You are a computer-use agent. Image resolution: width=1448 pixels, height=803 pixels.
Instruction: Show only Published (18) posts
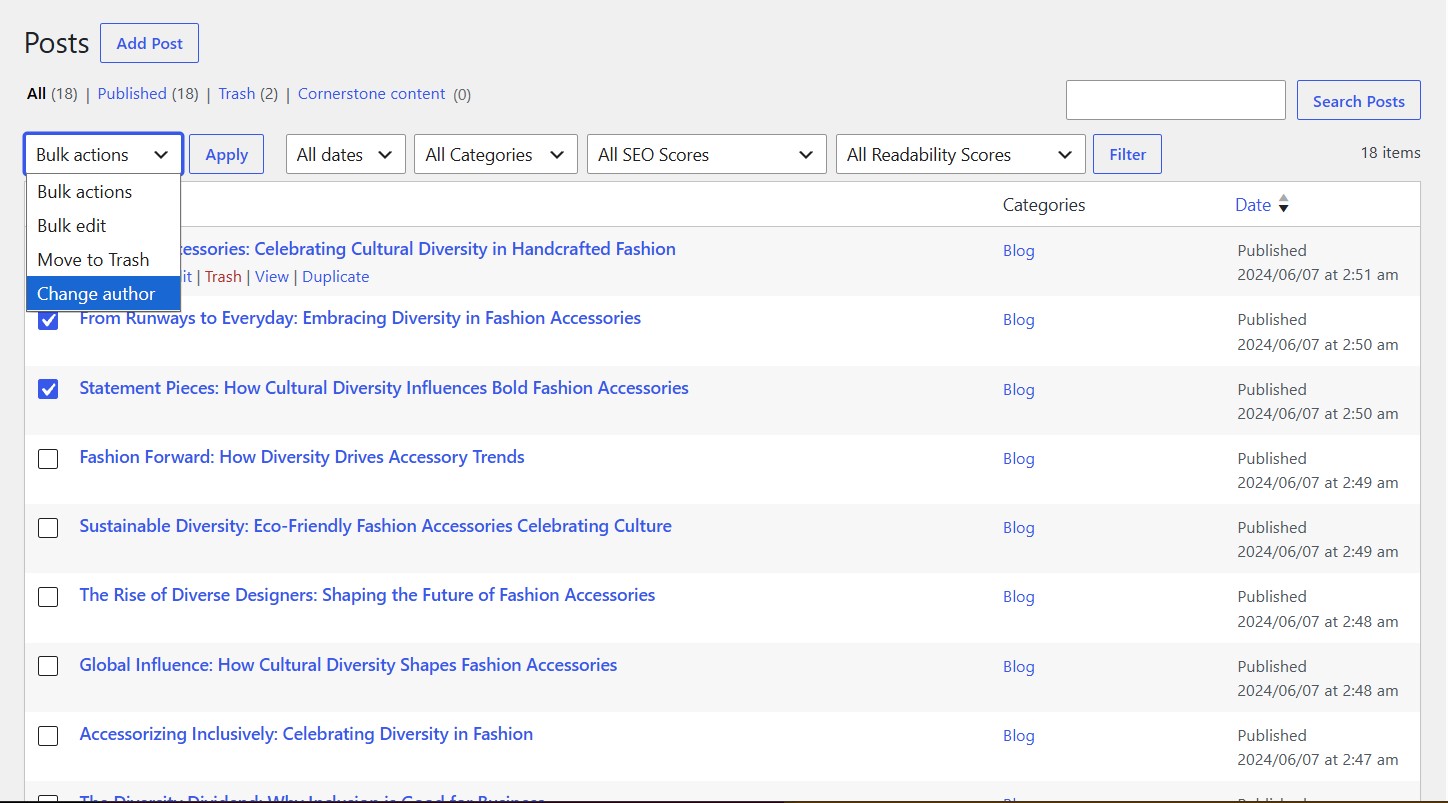[x=148, y=93]
